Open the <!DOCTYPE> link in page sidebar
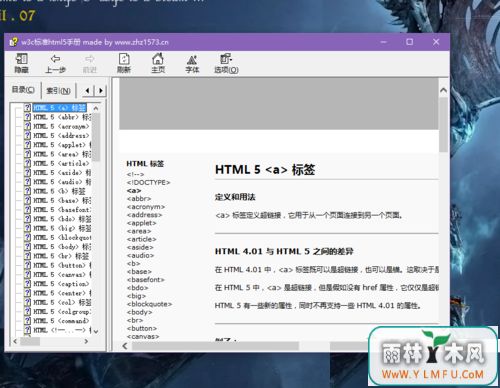 [x=148, y=182]
